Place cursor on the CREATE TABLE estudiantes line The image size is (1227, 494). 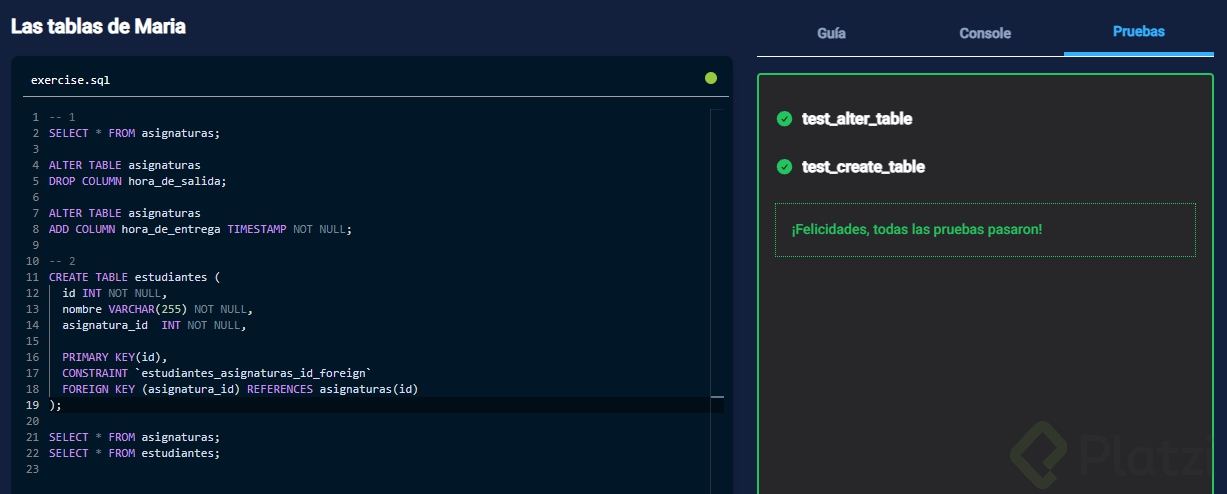pos(133,277)
